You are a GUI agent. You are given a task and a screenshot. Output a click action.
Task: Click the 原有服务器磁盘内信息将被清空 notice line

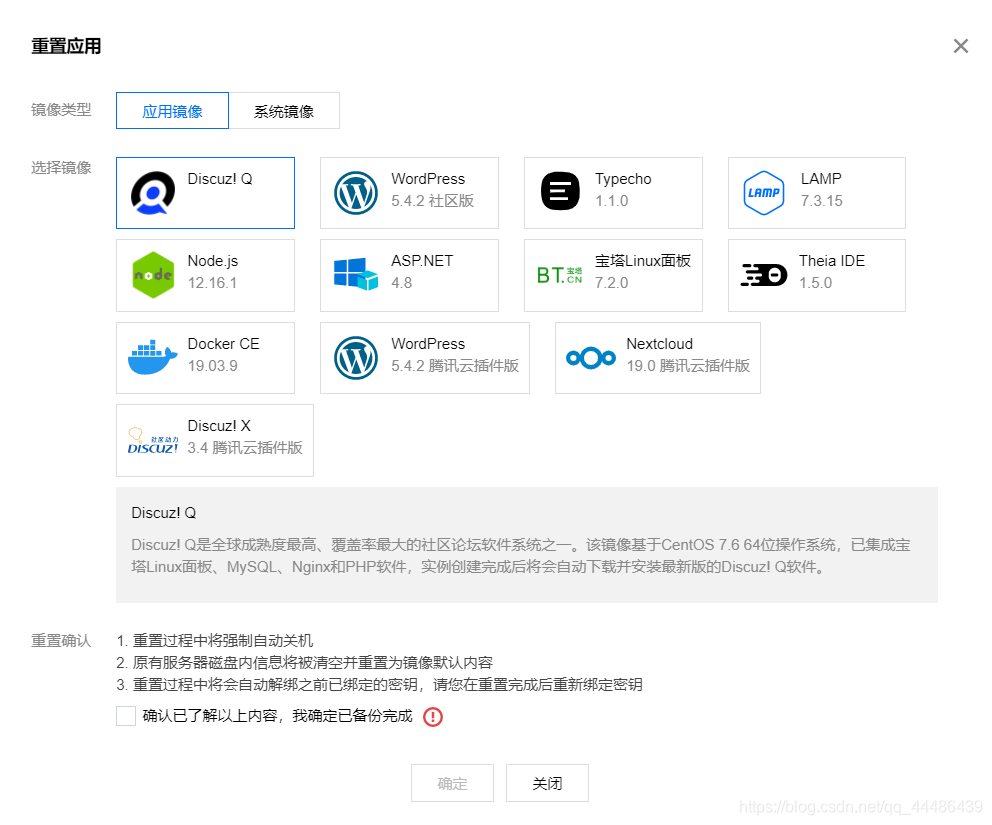click(305, 662)
